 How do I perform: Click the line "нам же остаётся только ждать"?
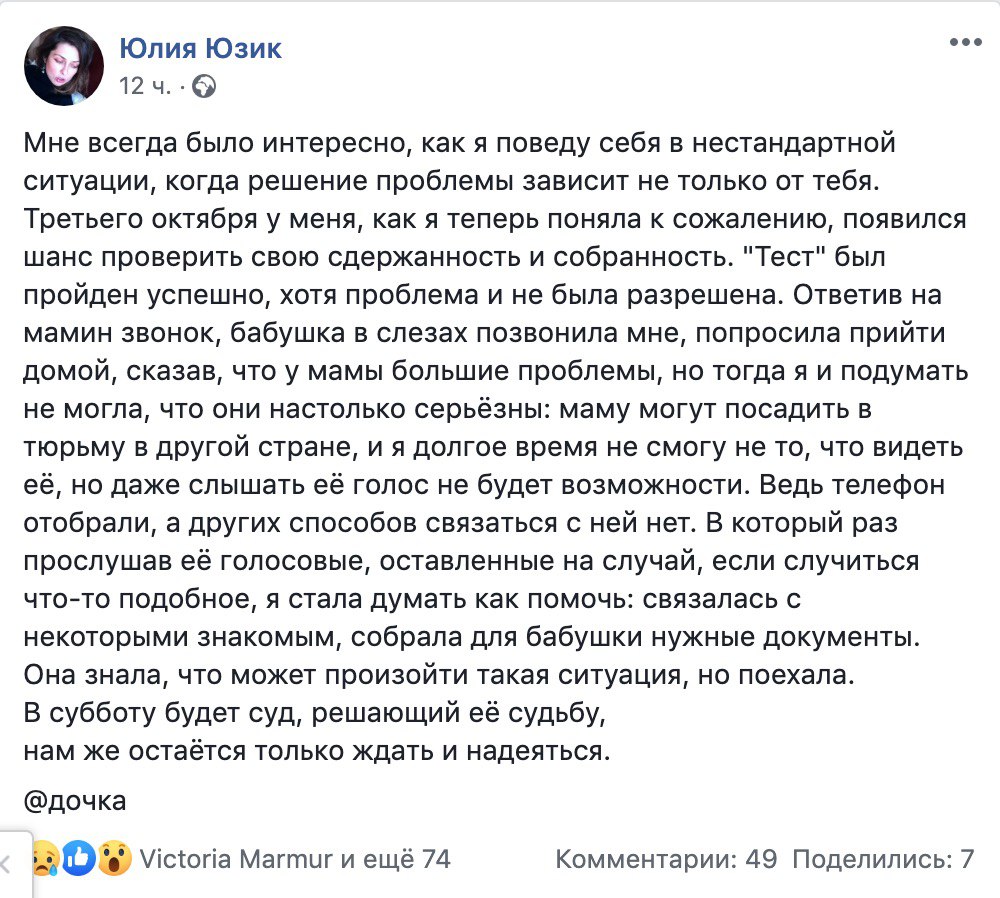(316, 750)
